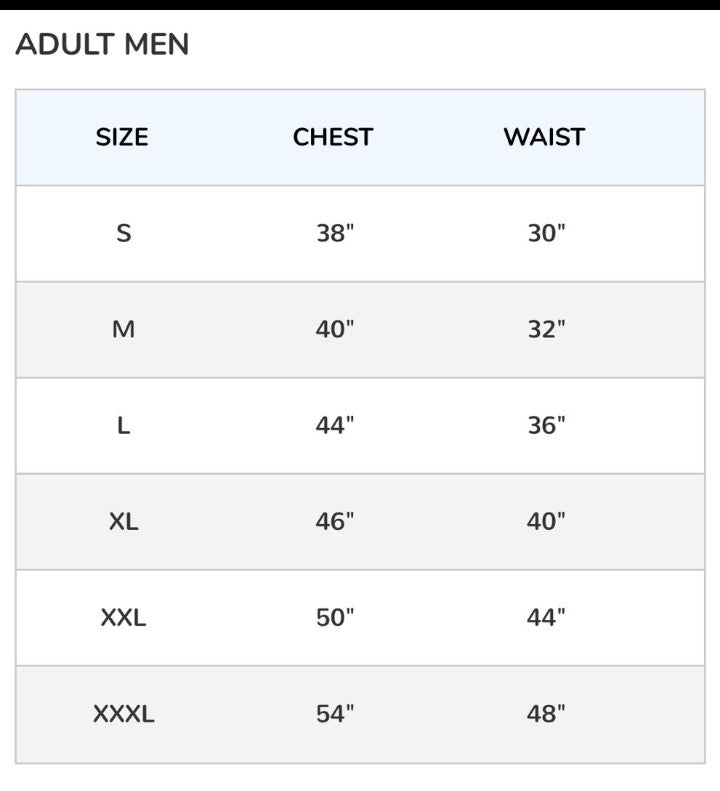Screen dimensions: 720x791
Task: Click the 54" chest value
Action: click(x=335, y=714)
